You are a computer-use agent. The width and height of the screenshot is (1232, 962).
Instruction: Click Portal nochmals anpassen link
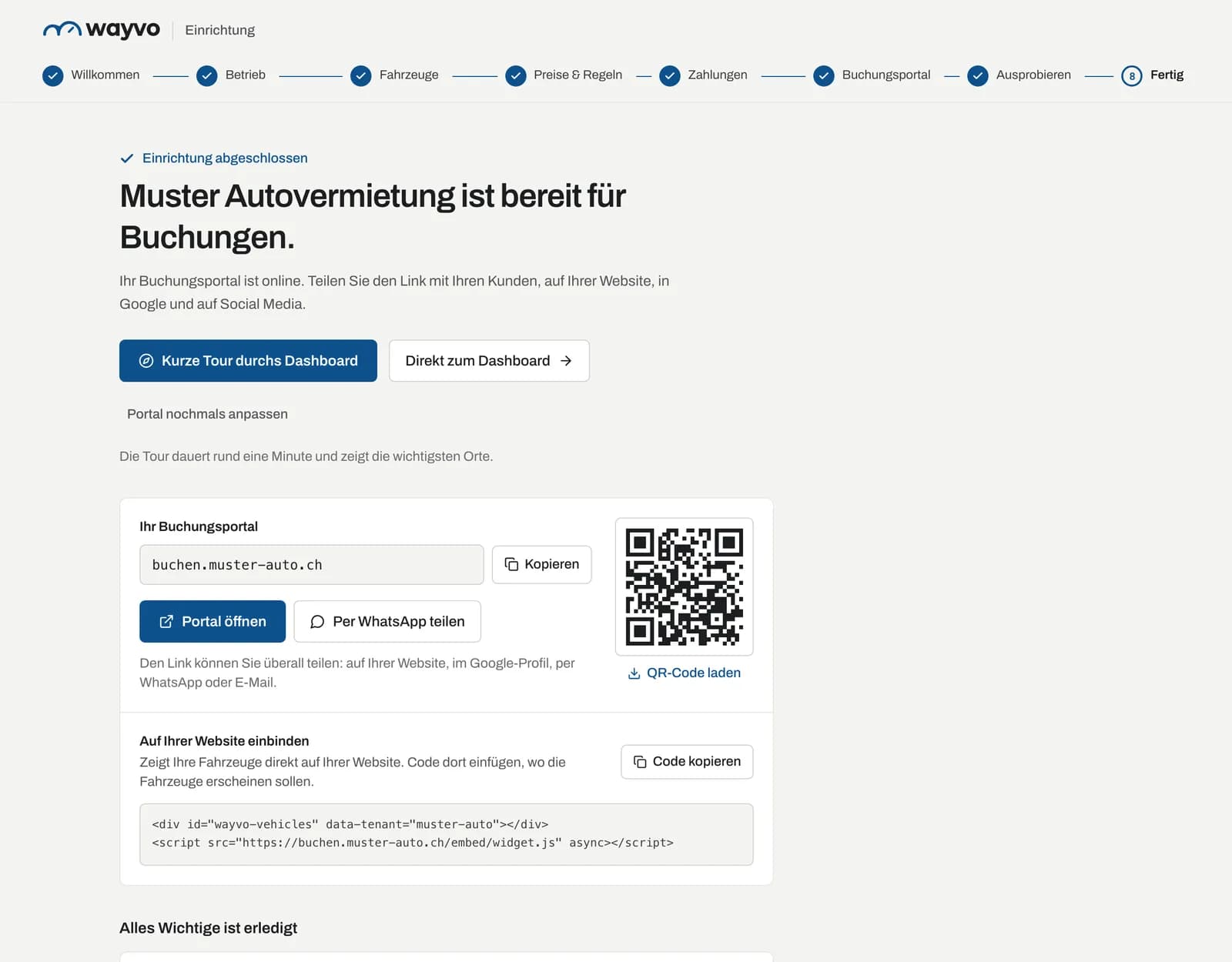point(207,414)
